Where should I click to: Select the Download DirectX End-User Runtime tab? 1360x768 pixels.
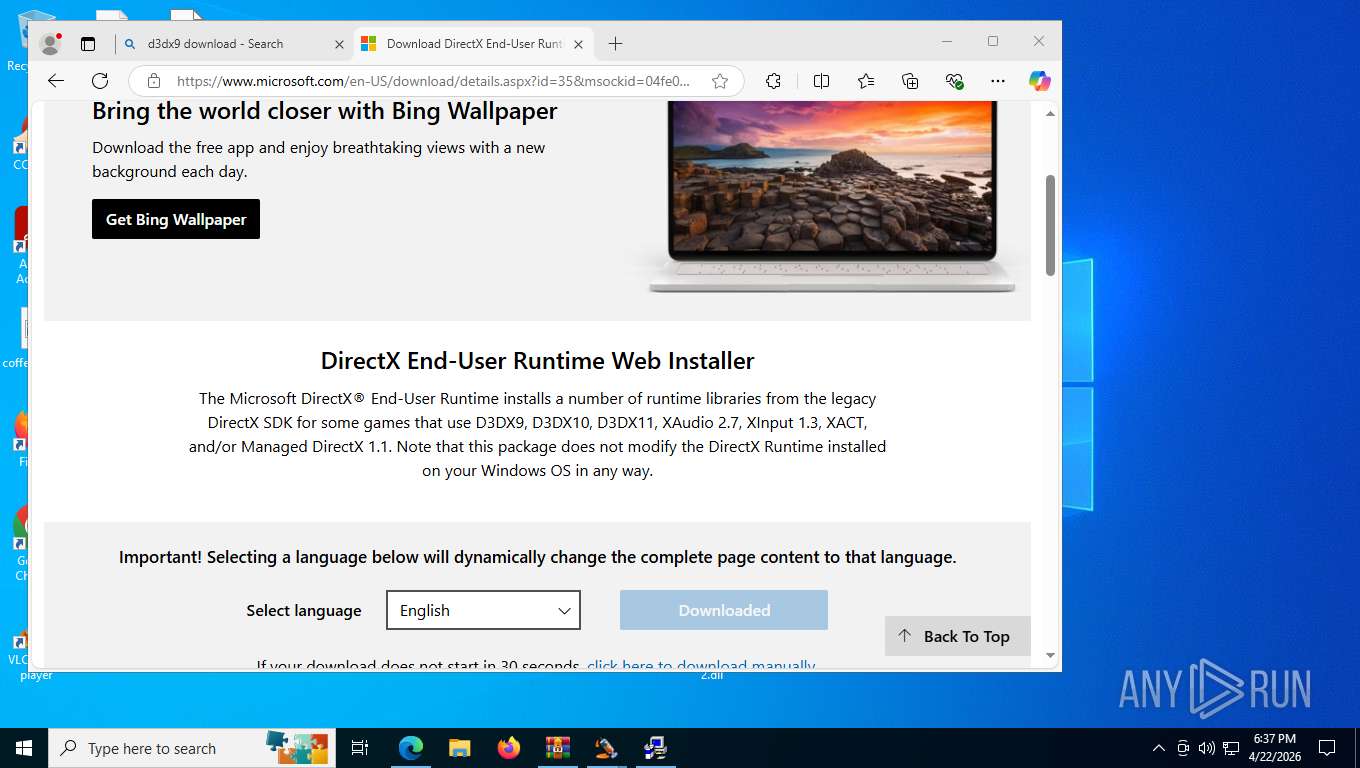point(474,44)
